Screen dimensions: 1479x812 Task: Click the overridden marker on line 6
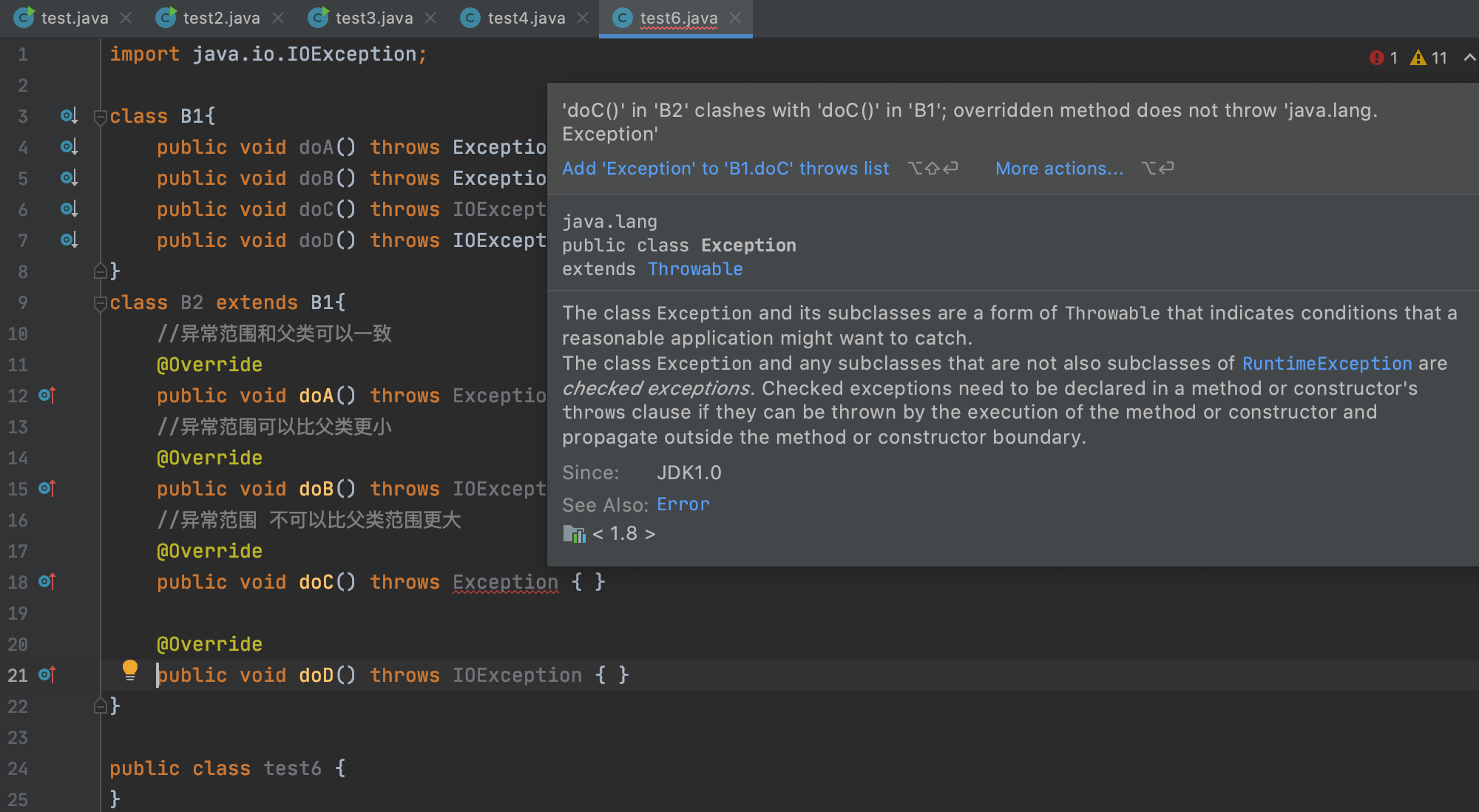pos(68,209)
